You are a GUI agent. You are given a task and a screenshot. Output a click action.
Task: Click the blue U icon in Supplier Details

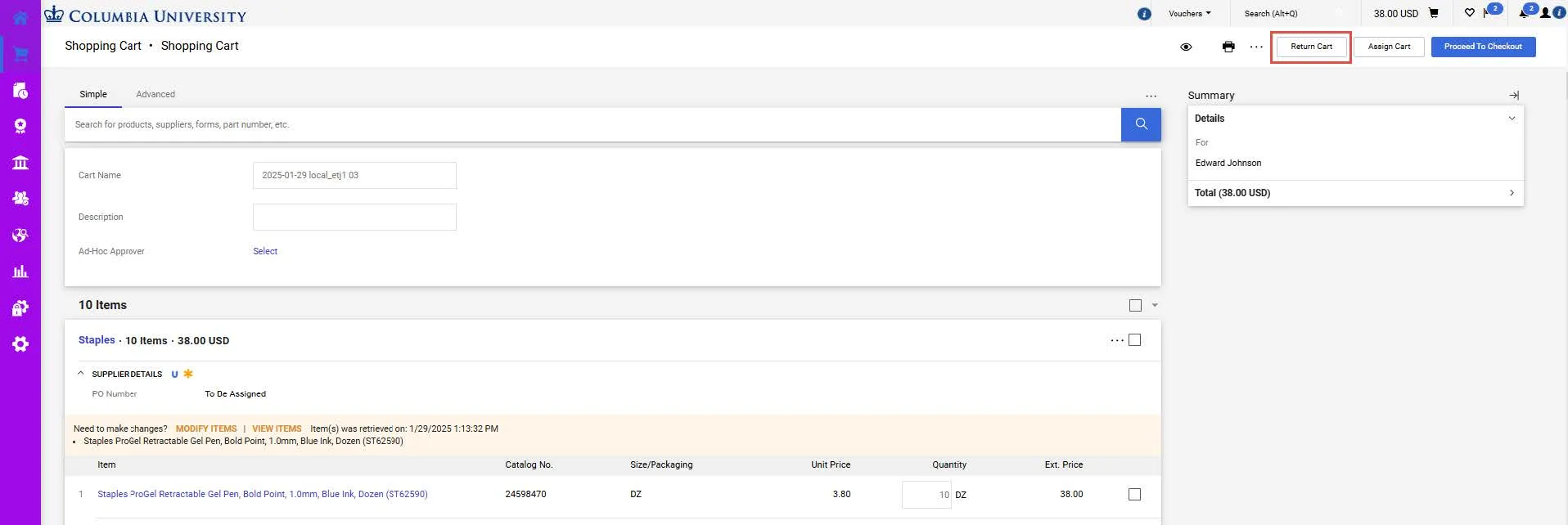pos(174,375)
